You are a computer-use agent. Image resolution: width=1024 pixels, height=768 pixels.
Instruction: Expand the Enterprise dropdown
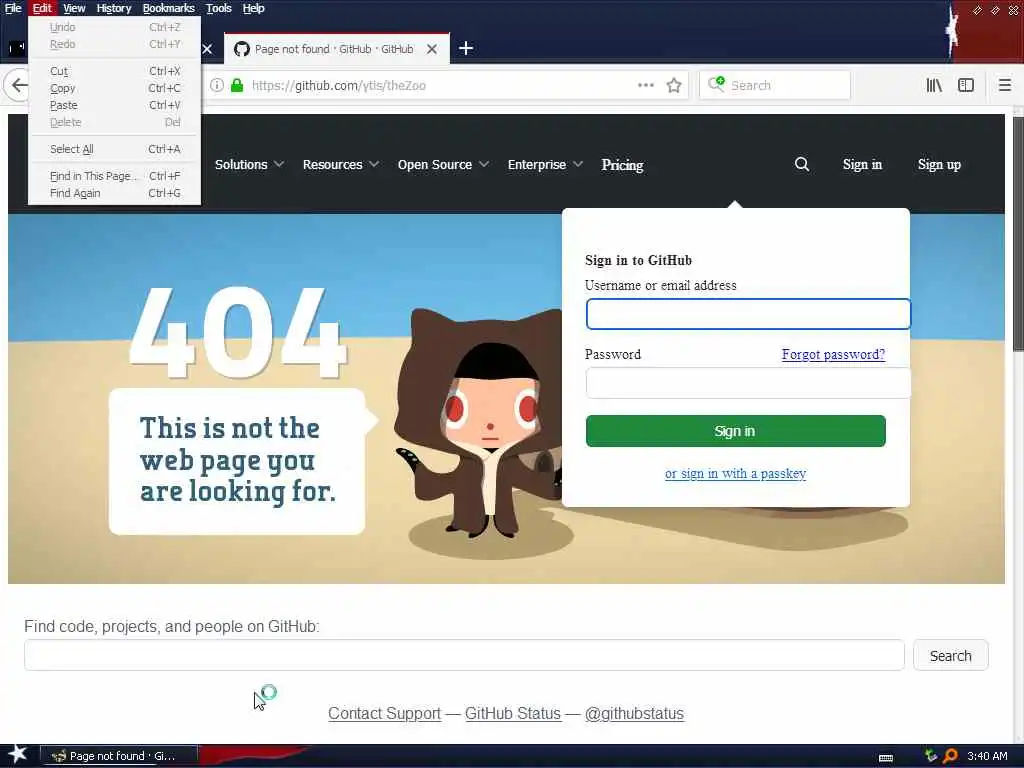point(545,165)
